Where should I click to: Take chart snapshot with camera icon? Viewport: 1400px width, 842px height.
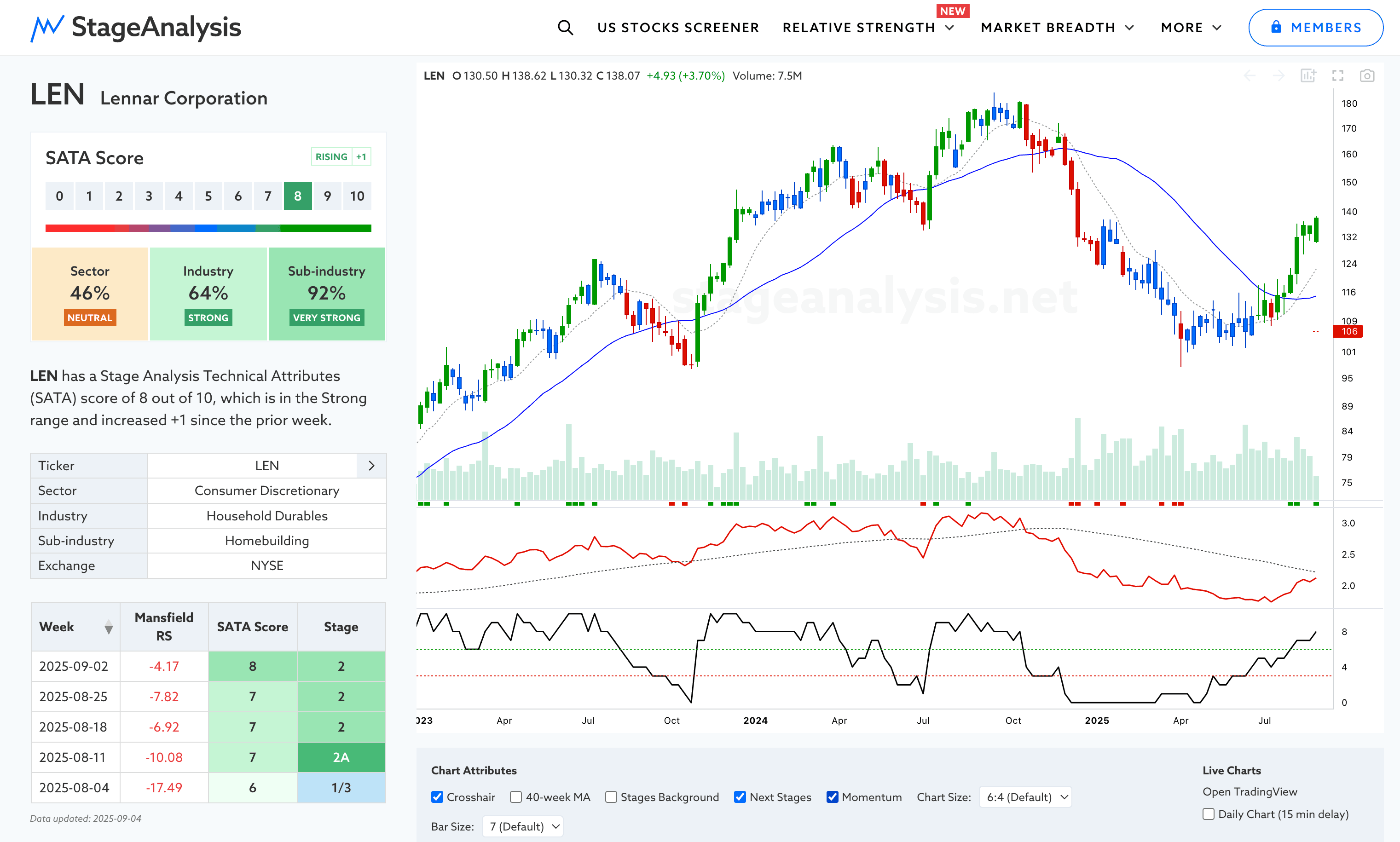(1367, 75)
